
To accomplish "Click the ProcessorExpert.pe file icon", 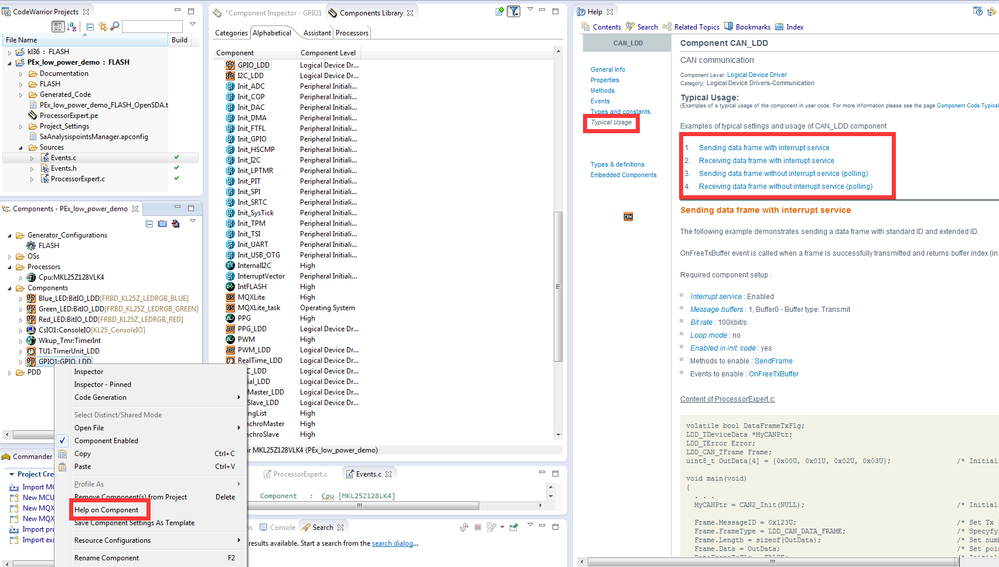I will [32, 115].
